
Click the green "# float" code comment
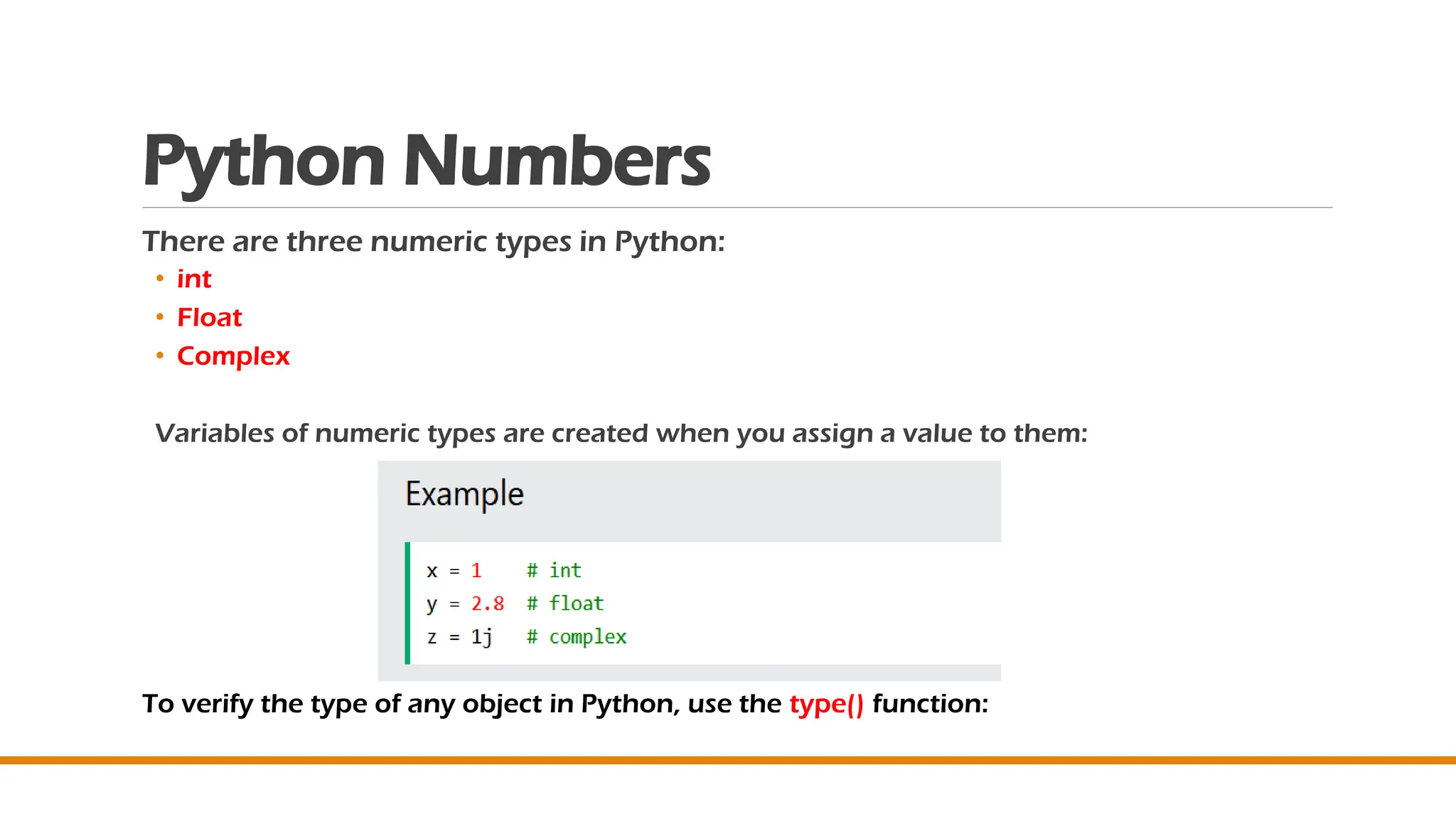click(565, 604)
